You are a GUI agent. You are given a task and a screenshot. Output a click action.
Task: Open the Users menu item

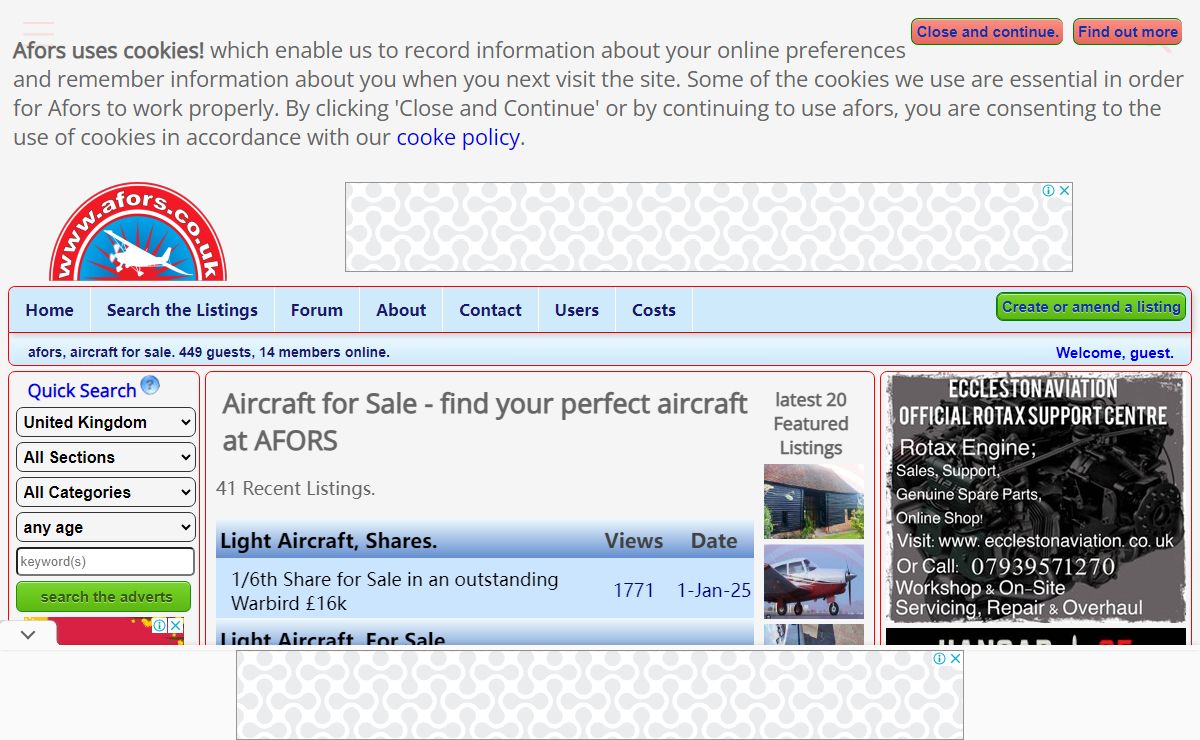577,310
